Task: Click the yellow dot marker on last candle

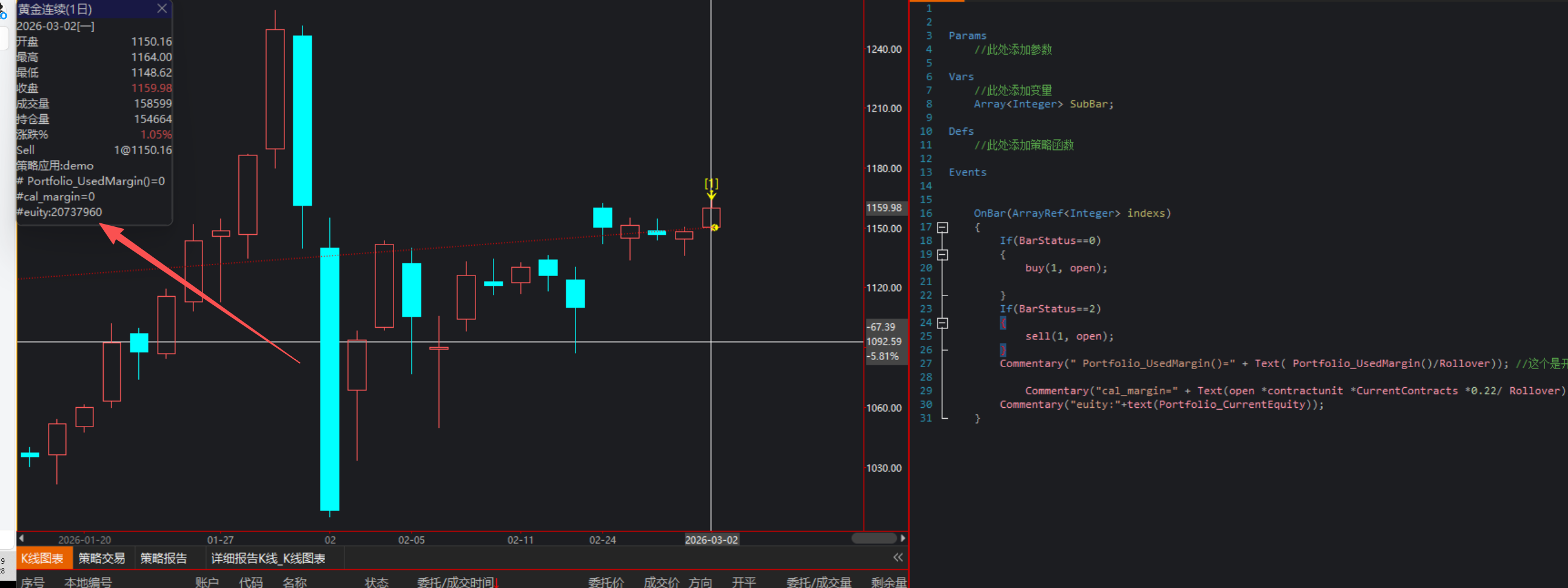Action: click(715, 228)
